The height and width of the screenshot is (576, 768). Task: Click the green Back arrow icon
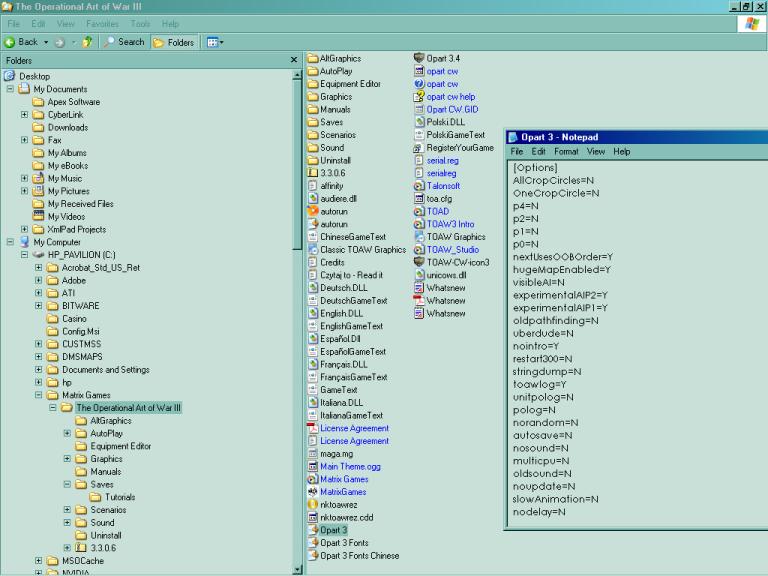[9, 42]
